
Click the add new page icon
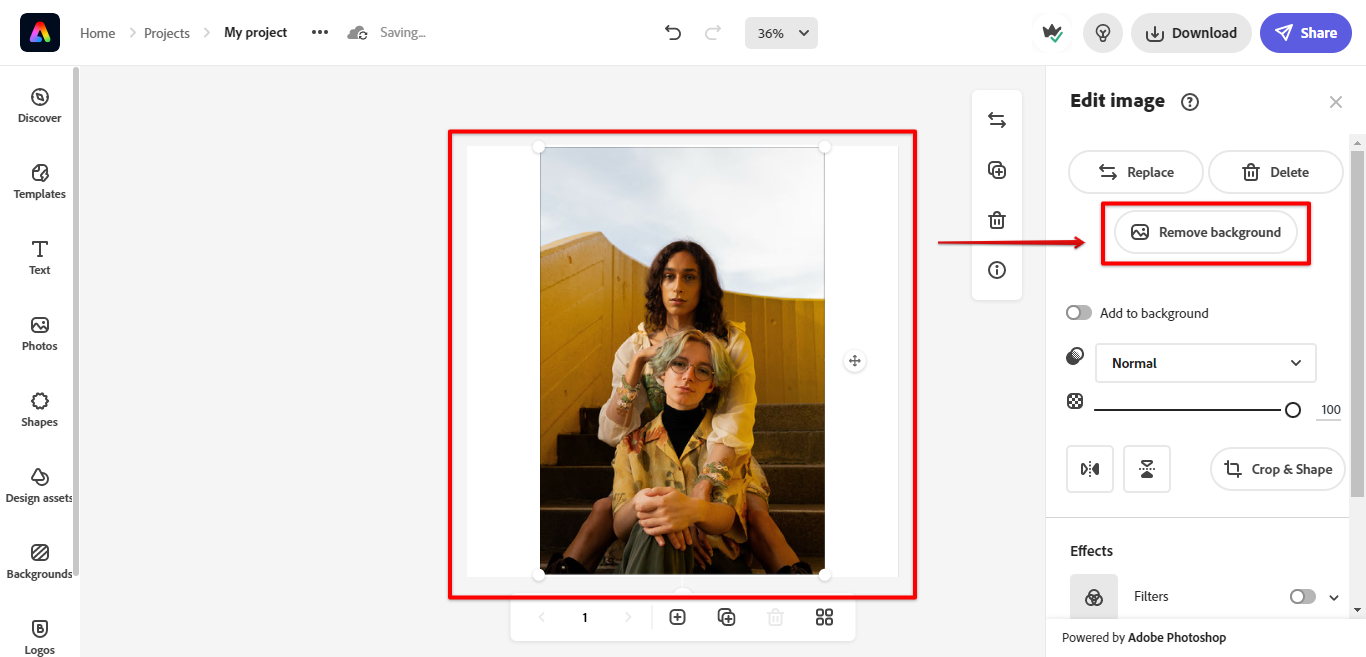(678, 617)
